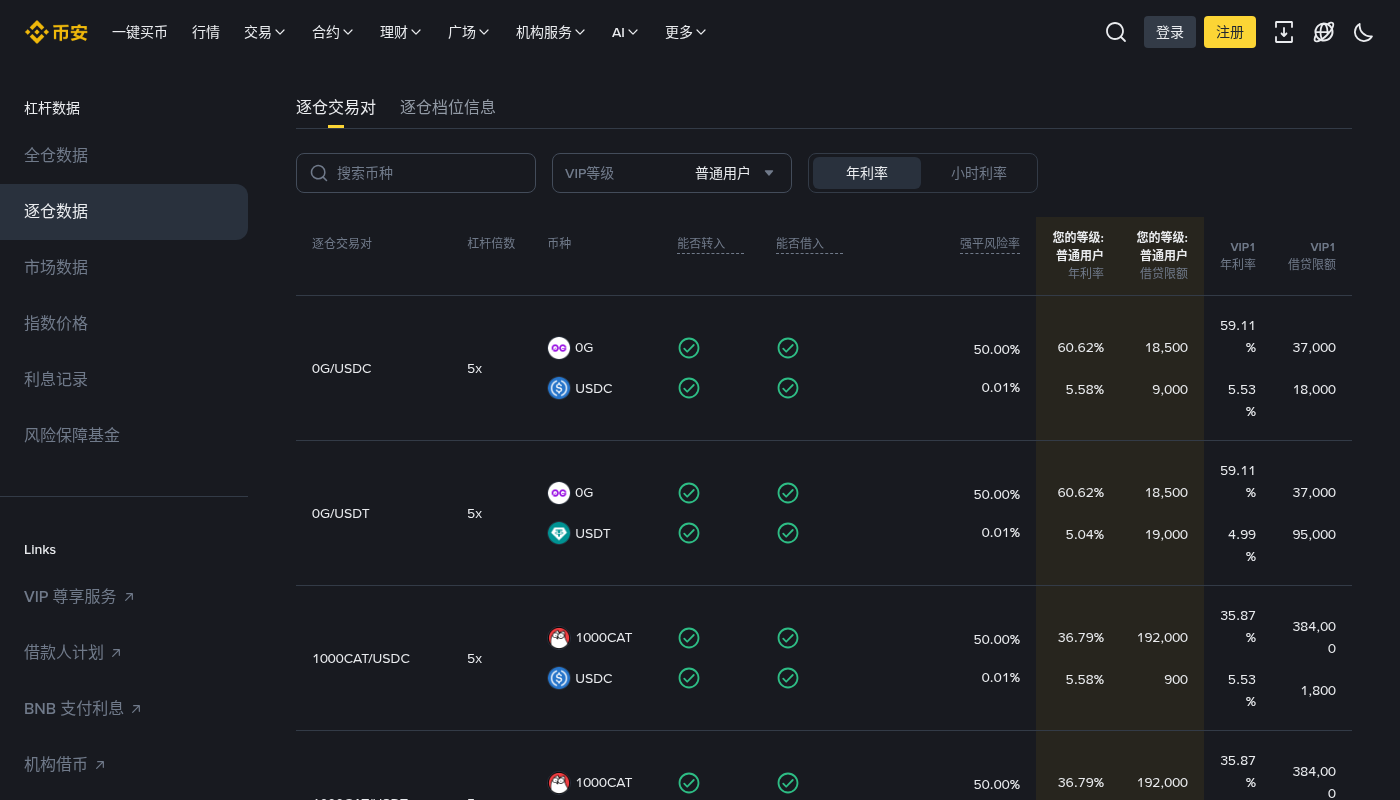Screen dimensions: 1400x800
Task: Open the VIP 尊享服务 link
Action: tap(79, 597)
